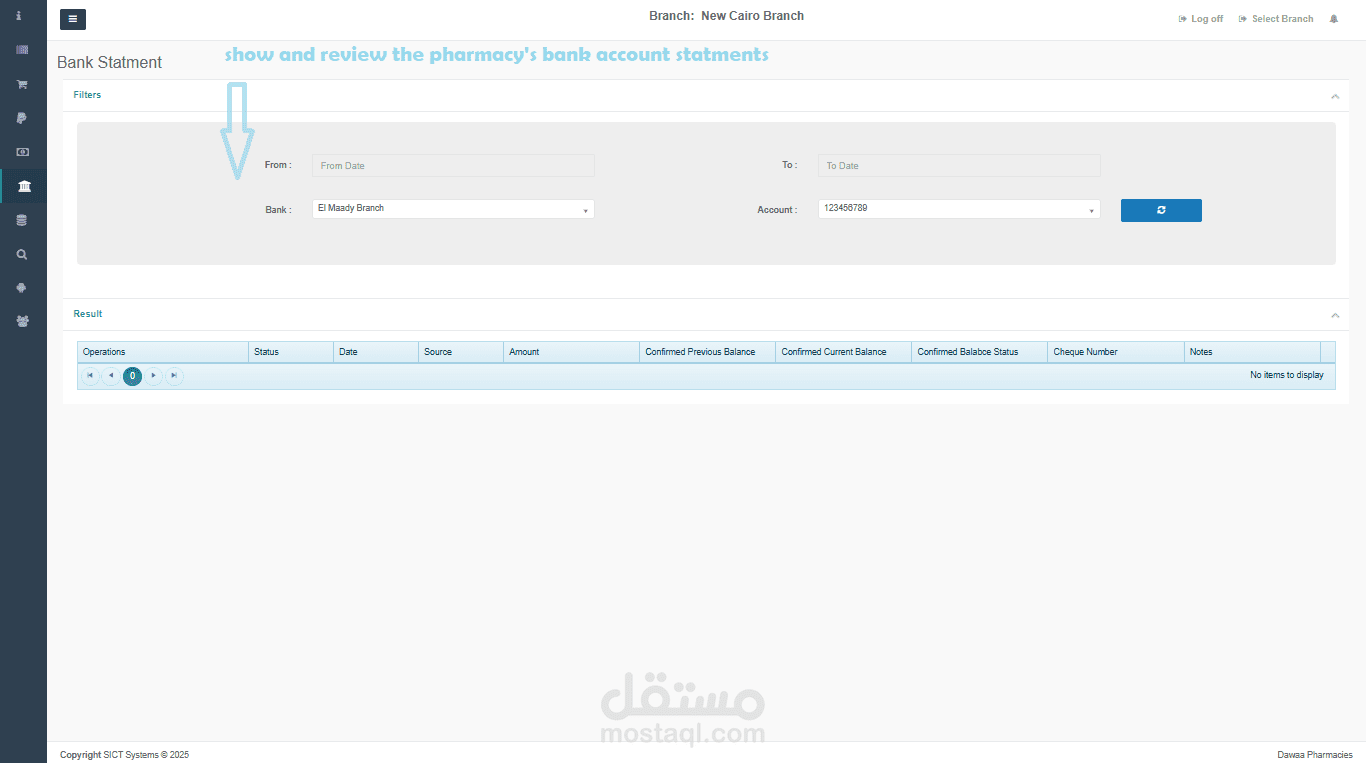Collapse the Filters panel chevron
The image size is (1366, 763).
coord(1335,96)
